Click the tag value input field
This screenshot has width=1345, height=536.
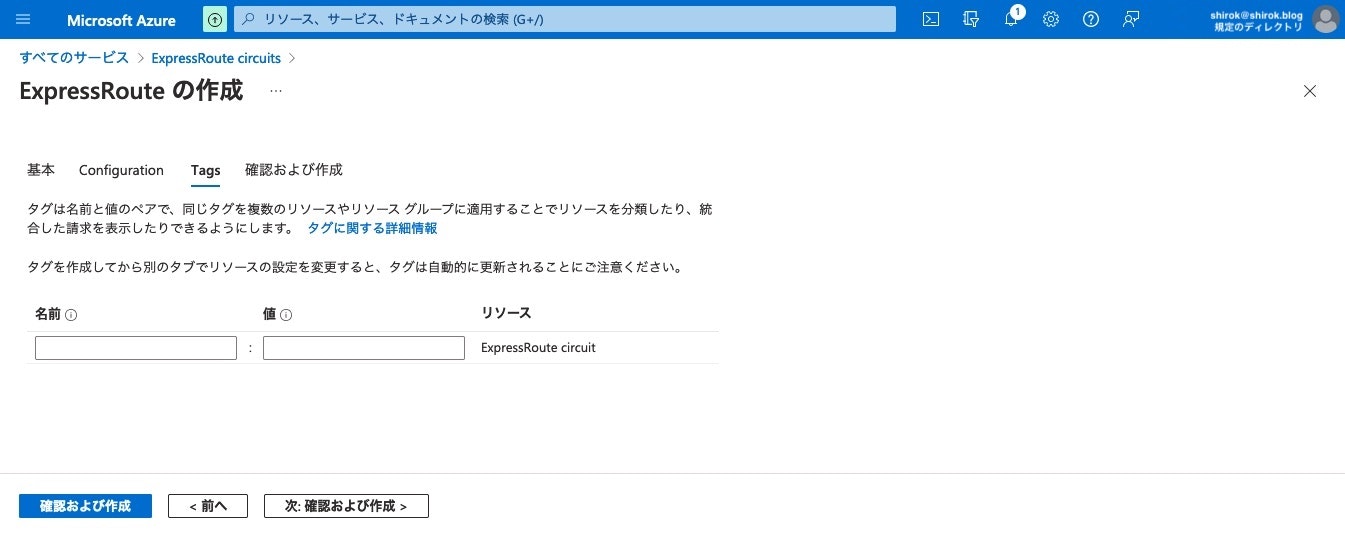pyautogui.click(x=364, y=348)
